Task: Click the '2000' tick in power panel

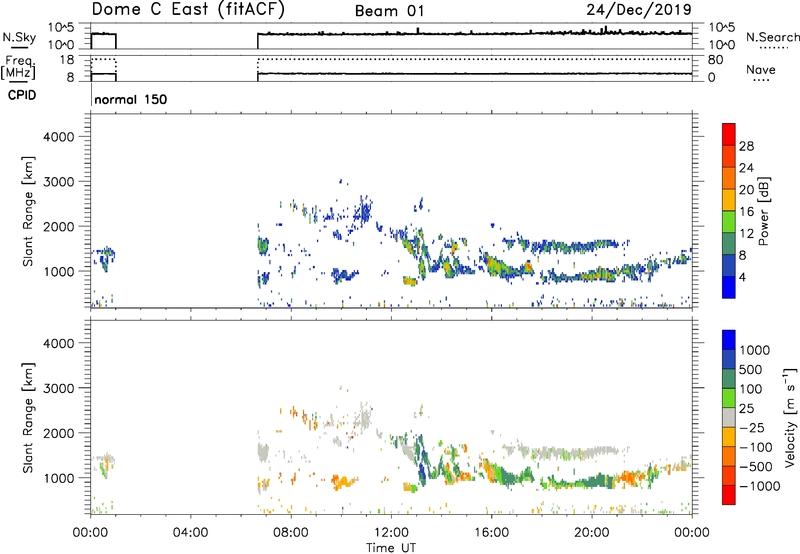Action: click(x=58, y=226)
